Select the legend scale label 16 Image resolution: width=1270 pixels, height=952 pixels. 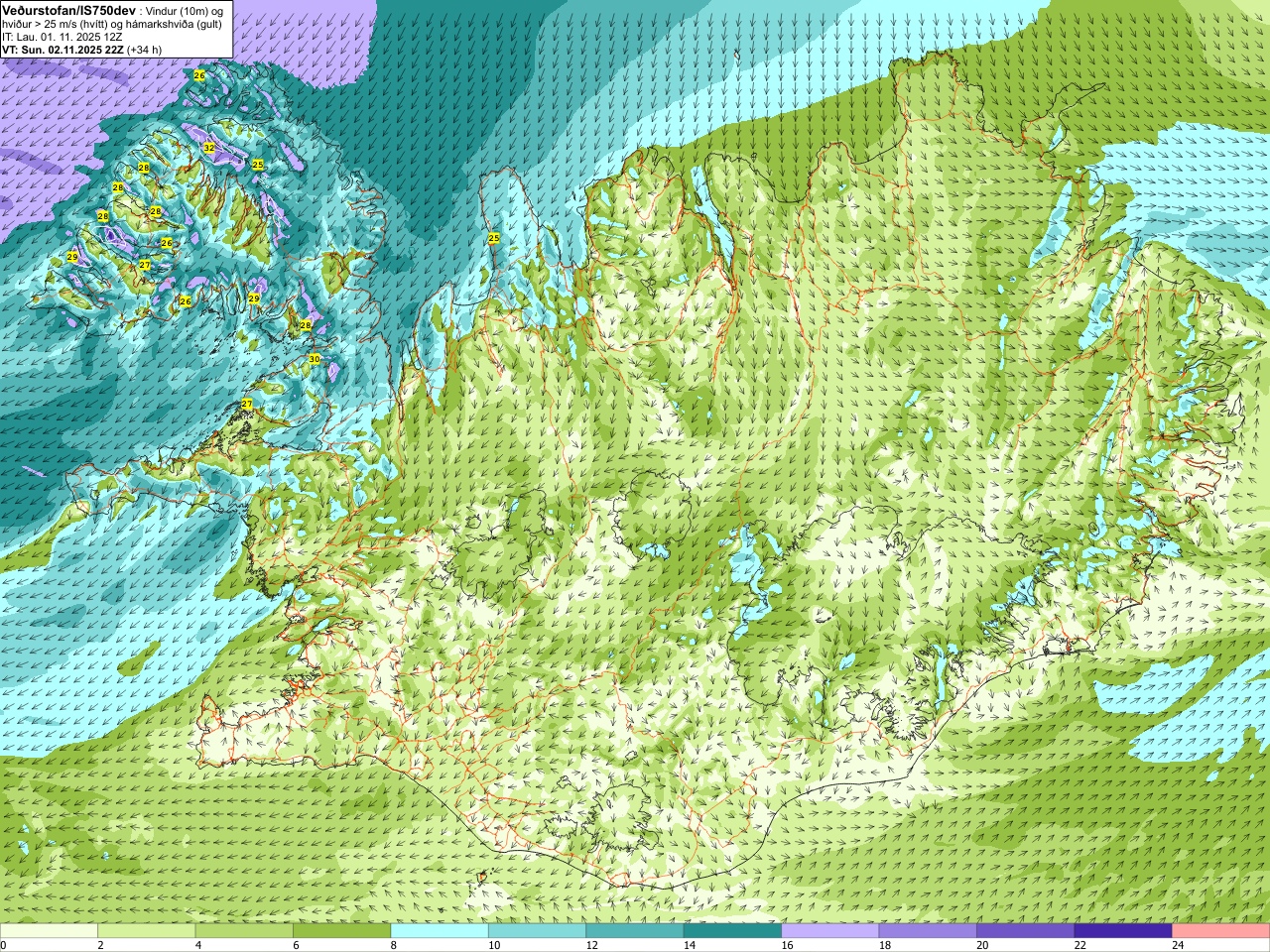tap(787, 945)
